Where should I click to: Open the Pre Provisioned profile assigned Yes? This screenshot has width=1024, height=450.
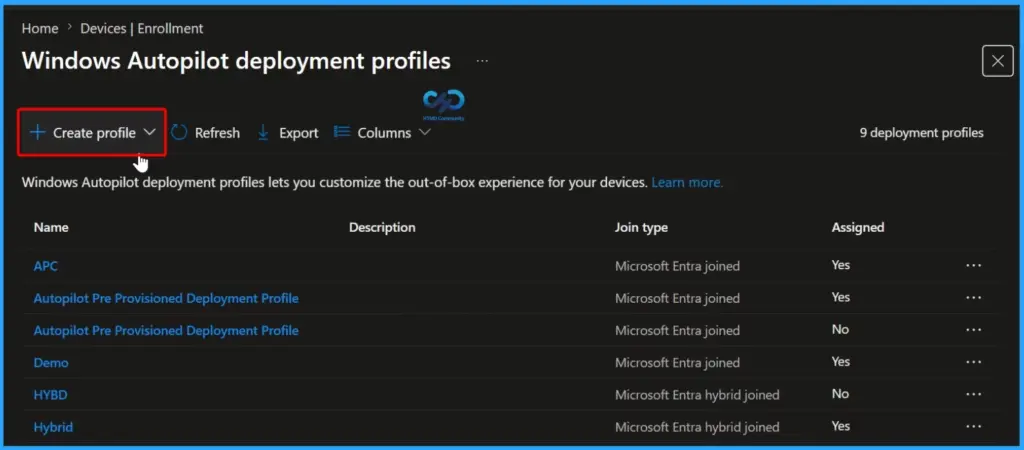[x=166, y=298]
